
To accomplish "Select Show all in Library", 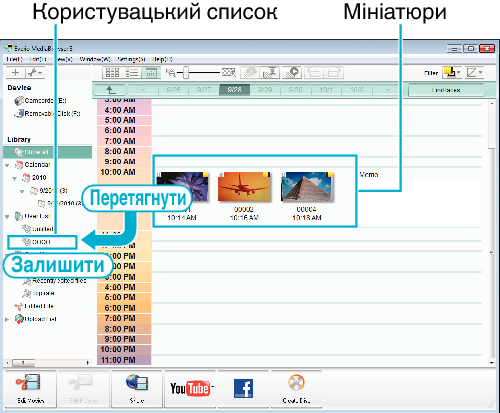I will click(48, 152).
